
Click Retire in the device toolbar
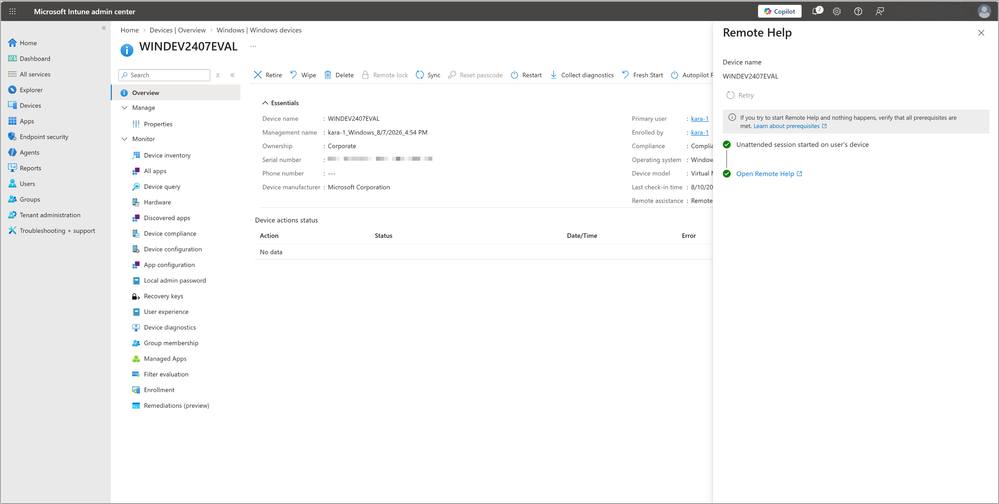[x=268, y=75]
